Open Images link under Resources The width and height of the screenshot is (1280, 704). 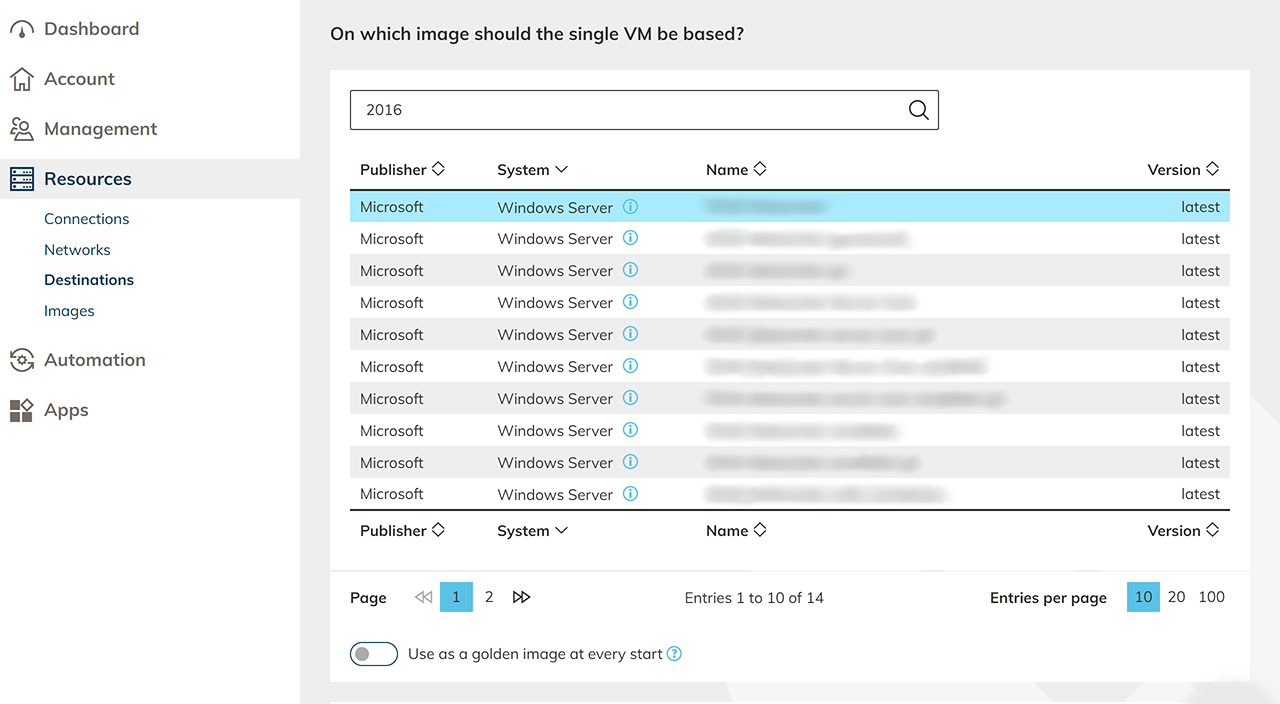pyautogui.click(x=69, y=311)
